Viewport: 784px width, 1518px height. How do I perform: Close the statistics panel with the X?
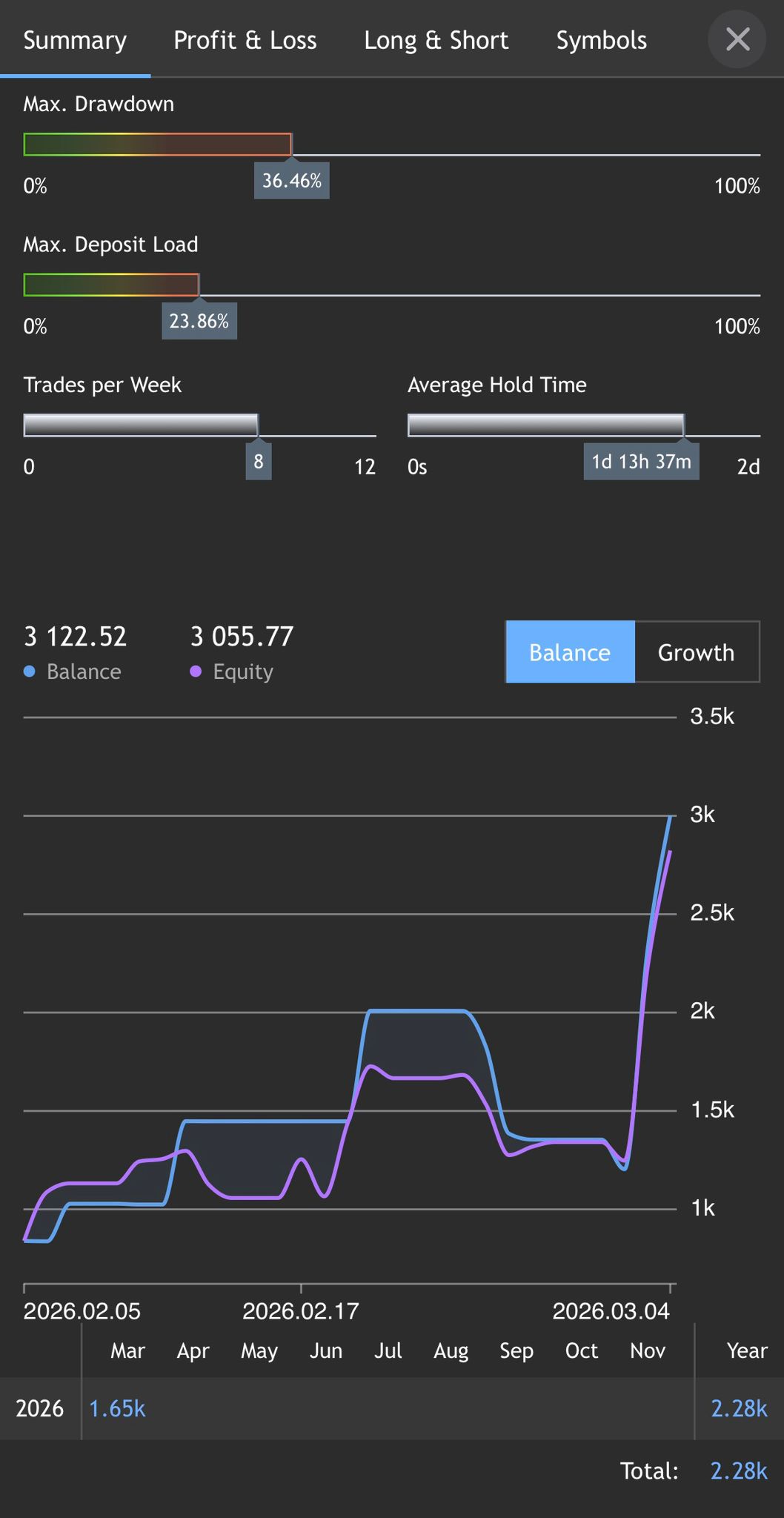[x=737, y=40]
